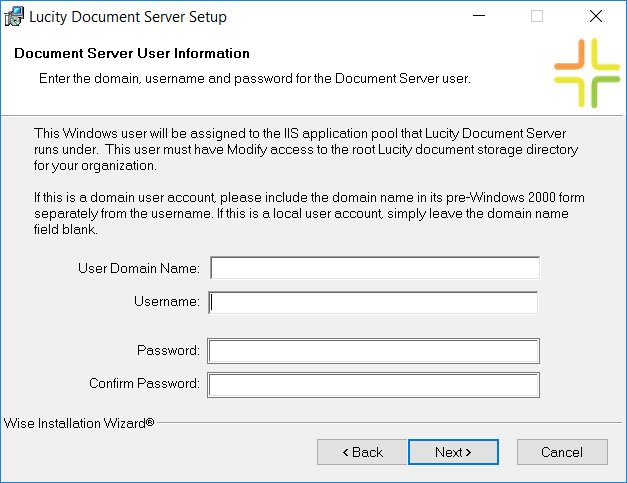The width and height of the screenshot is (627, 483).
Task: Click the User Domain Name input field
Action: (x=375, y=268)
